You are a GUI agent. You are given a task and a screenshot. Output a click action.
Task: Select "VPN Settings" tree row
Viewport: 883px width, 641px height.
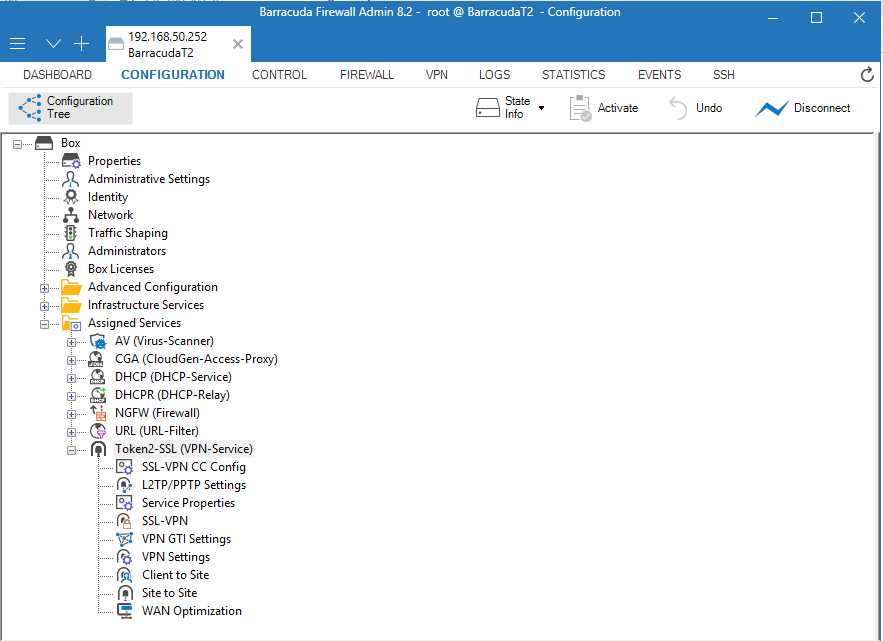coord(176,557)
